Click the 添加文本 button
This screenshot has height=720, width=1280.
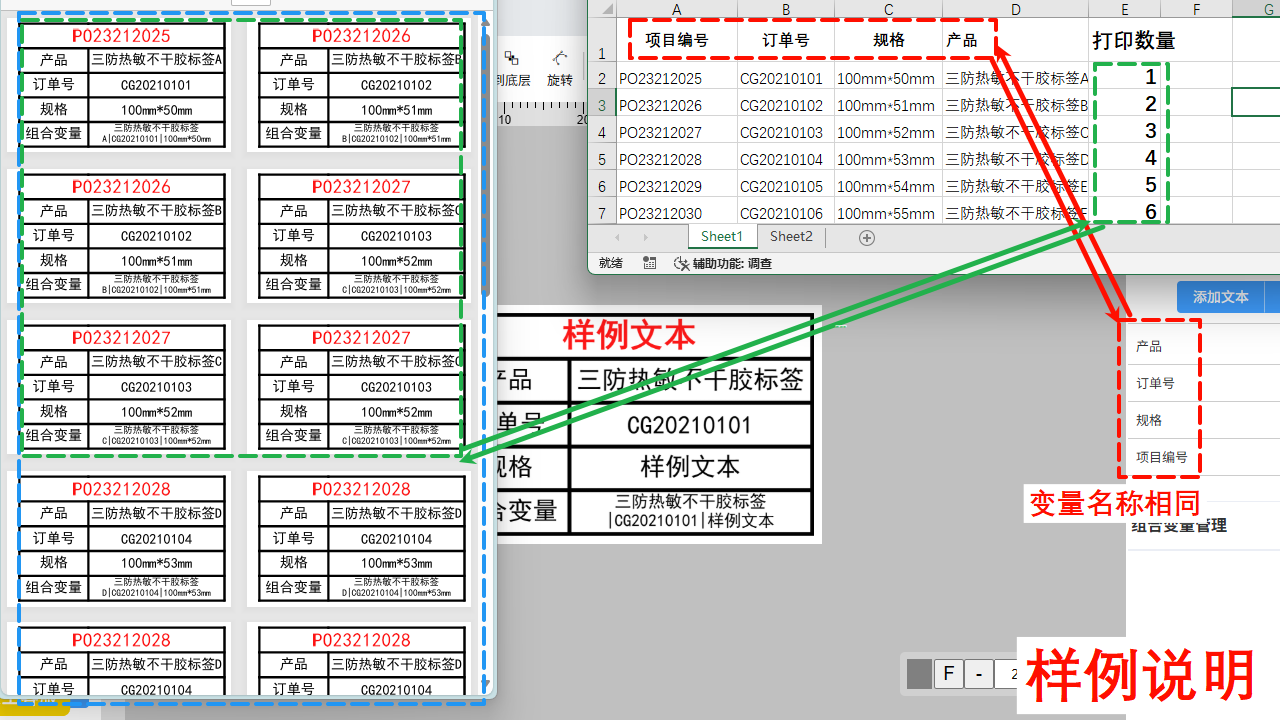pos(1221,297)
